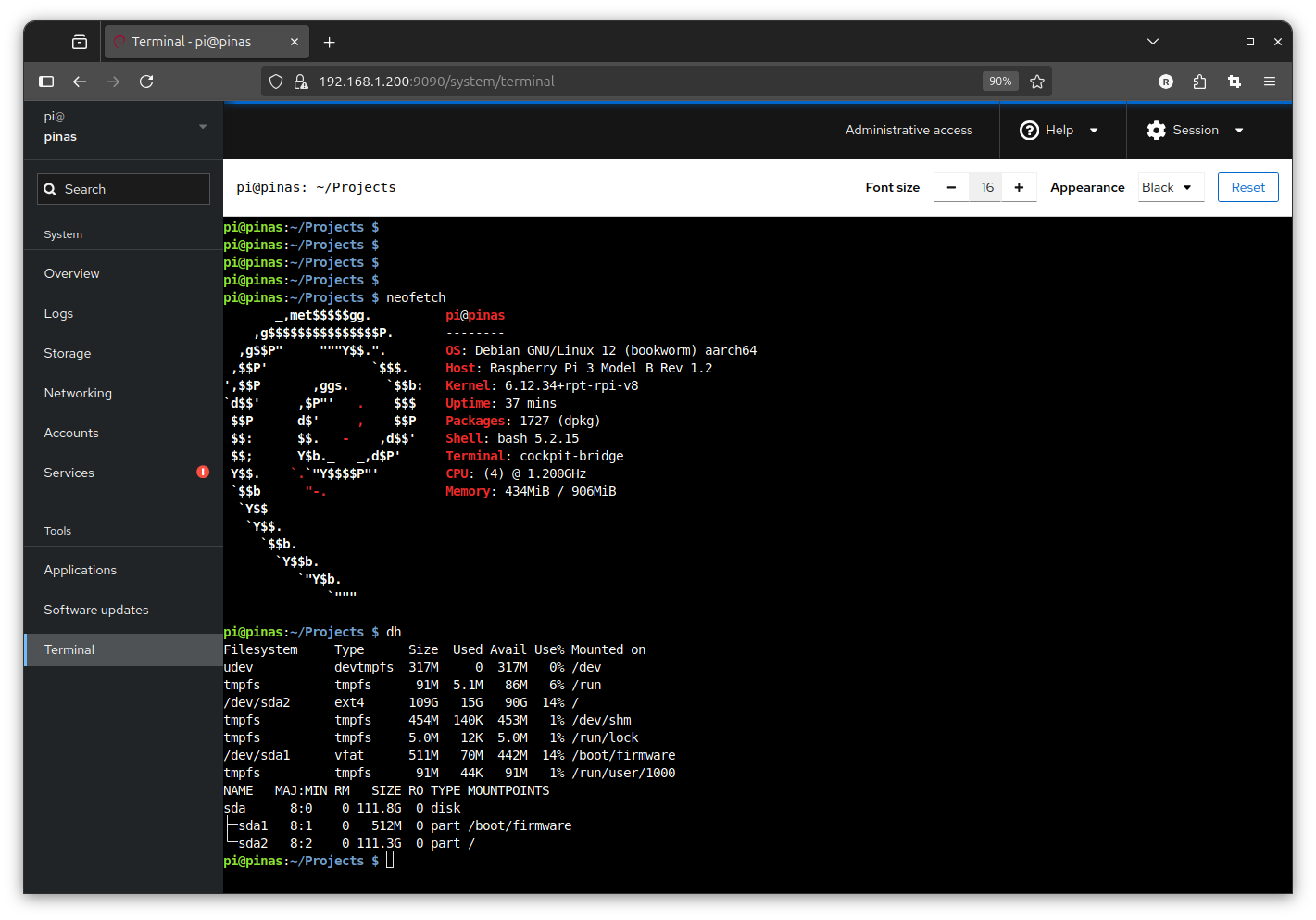Decrease terminal font size with minus
The image size is (1316, 920).
(x=951, y=187)
